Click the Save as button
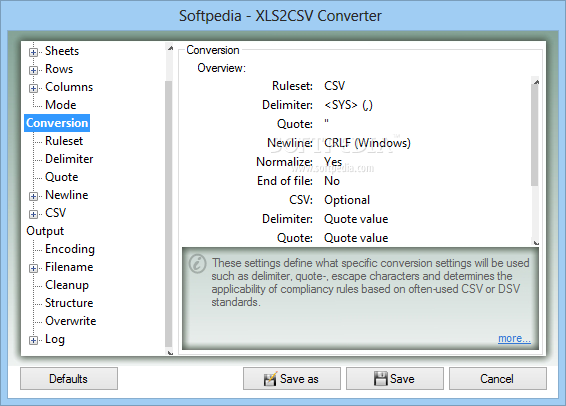This screenshot has width=566, height=406. [x=292, y=379]
